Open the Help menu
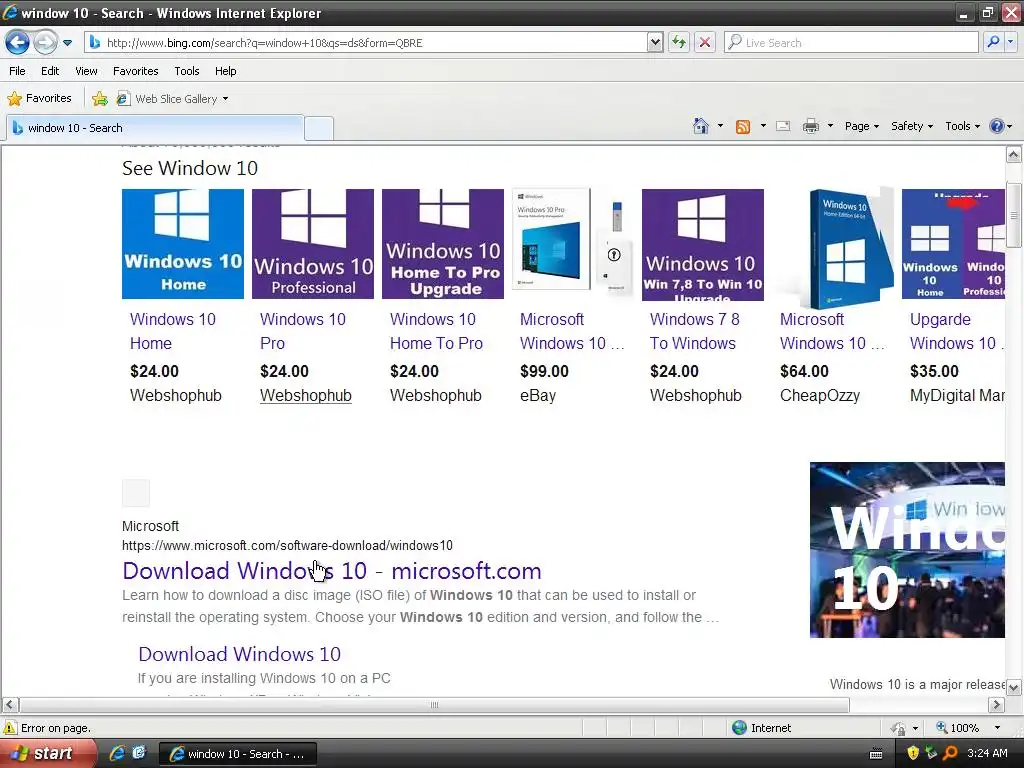 pyautogui.click(x=225, y=71)
